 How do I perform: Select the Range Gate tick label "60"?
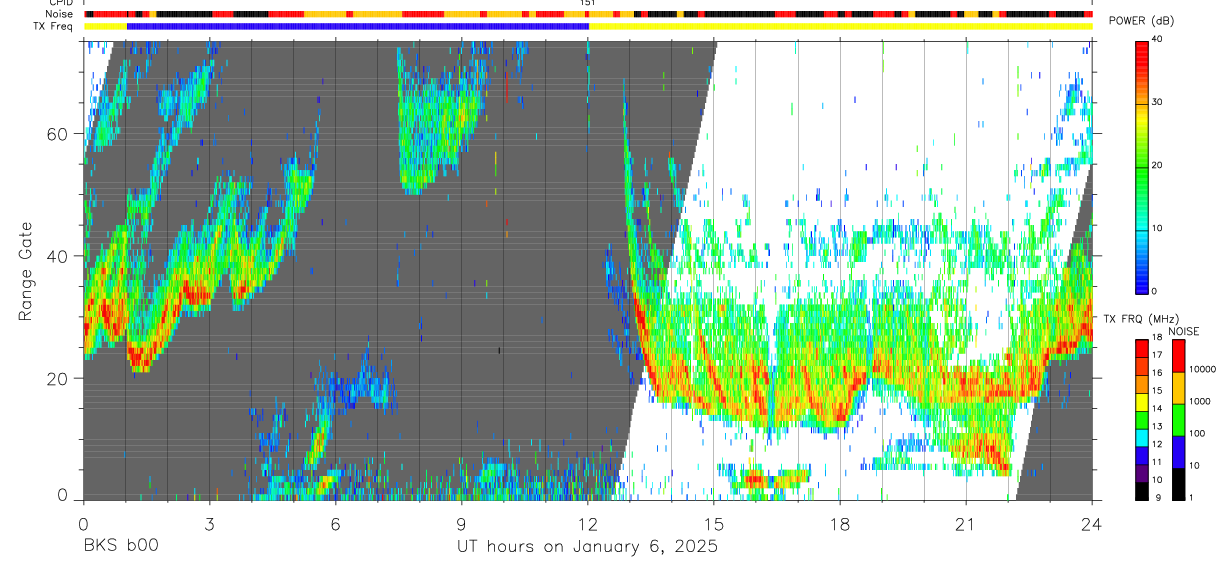coord(60,134)
